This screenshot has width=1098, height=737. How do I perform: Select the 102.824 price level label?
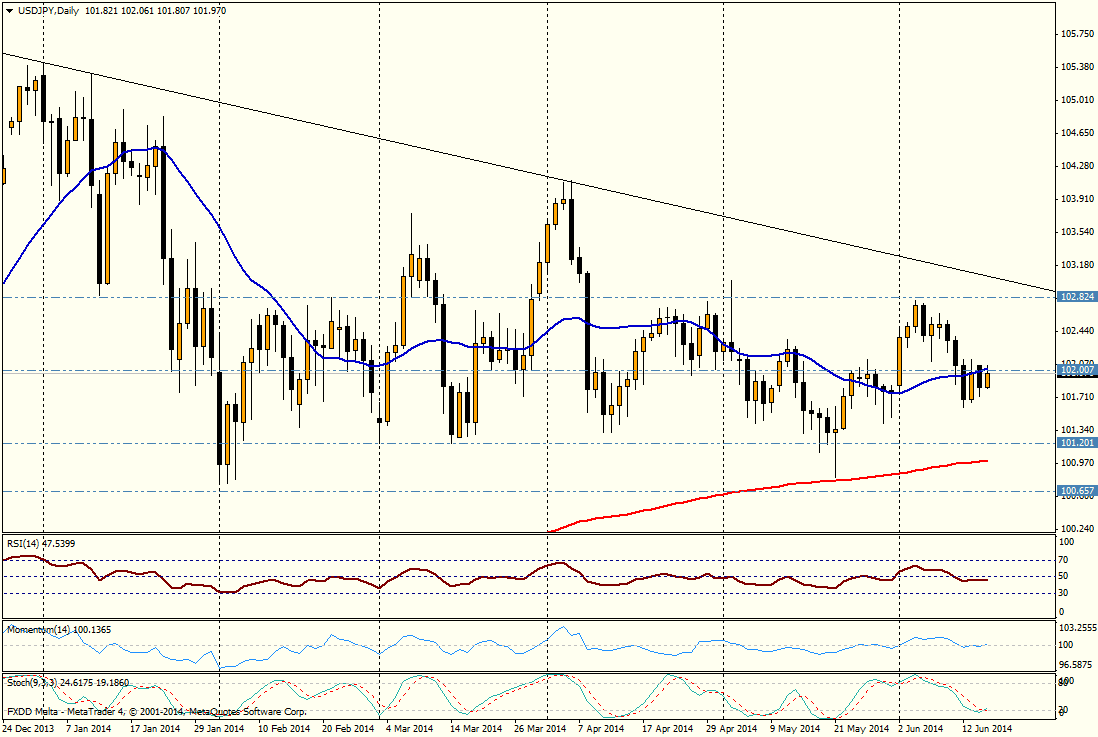[1077, 297]
